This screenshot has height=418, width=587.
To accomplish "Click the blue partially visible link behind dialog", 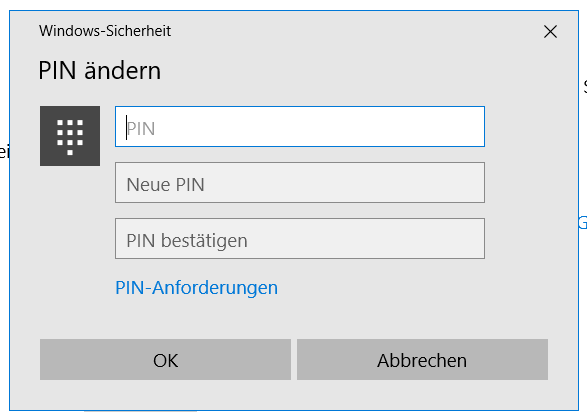I will (x=583, y=223).
